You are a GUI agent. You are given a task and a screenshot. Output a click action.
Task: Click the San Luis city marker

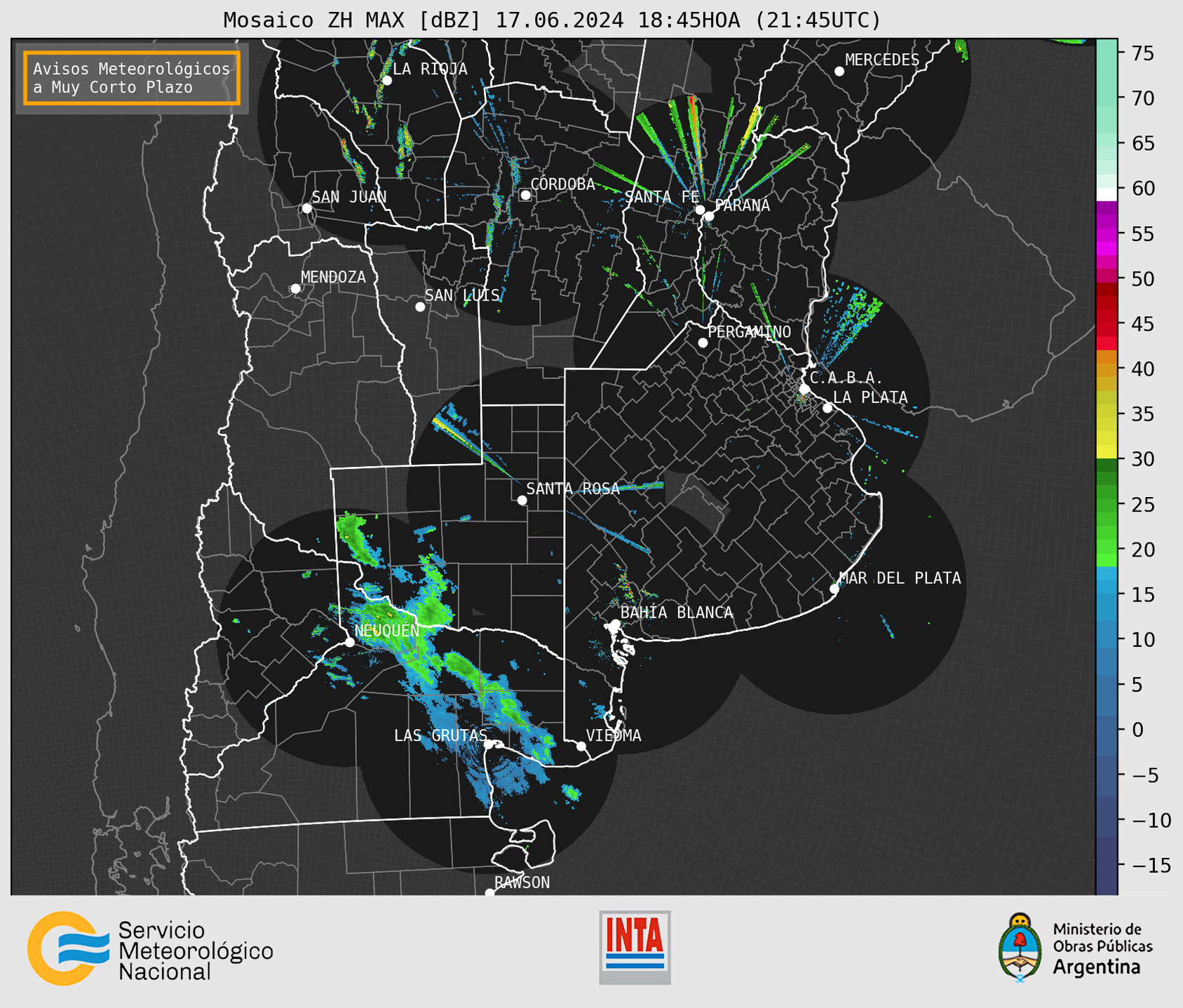[420, 307]
